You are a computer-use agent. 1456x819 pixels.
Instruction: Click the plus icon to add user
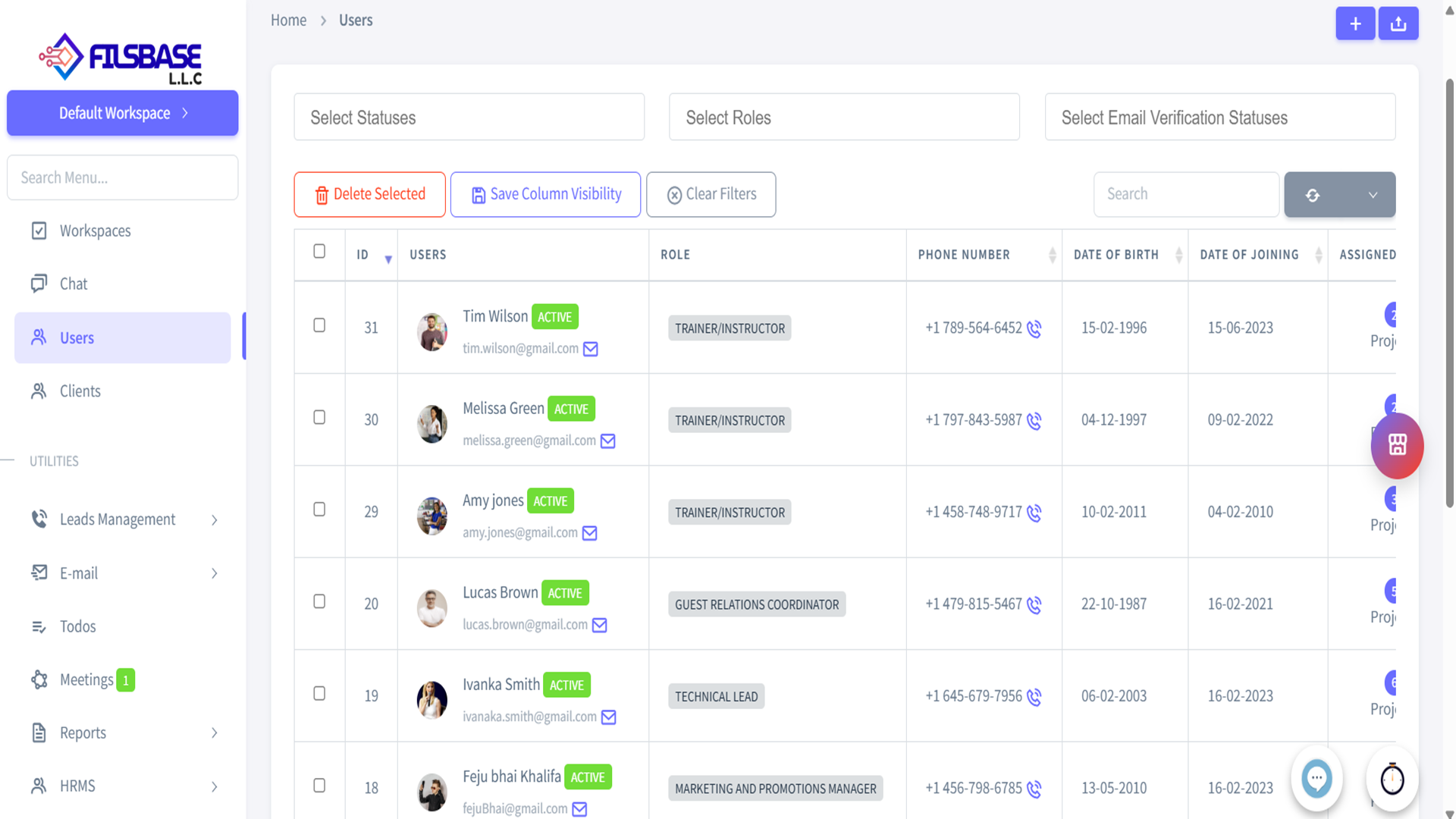[1354, 24]
